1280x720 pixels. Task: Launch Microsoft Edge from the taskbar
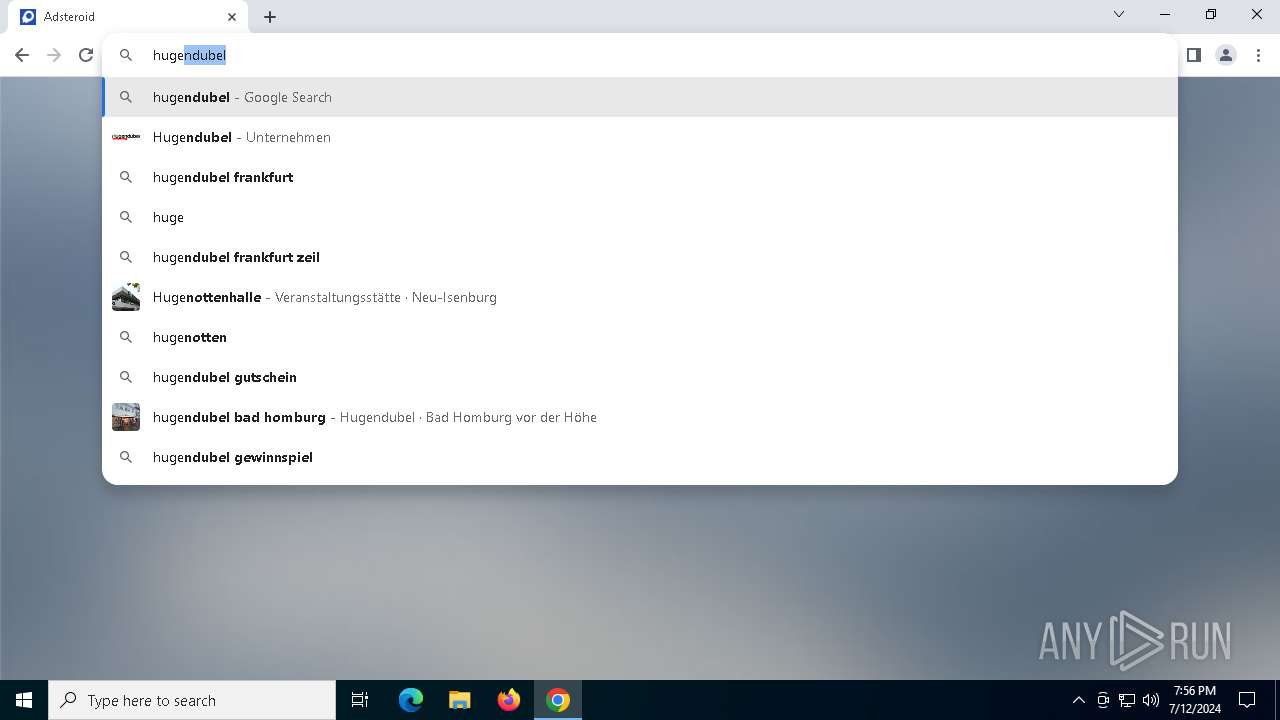click(411, 700)
